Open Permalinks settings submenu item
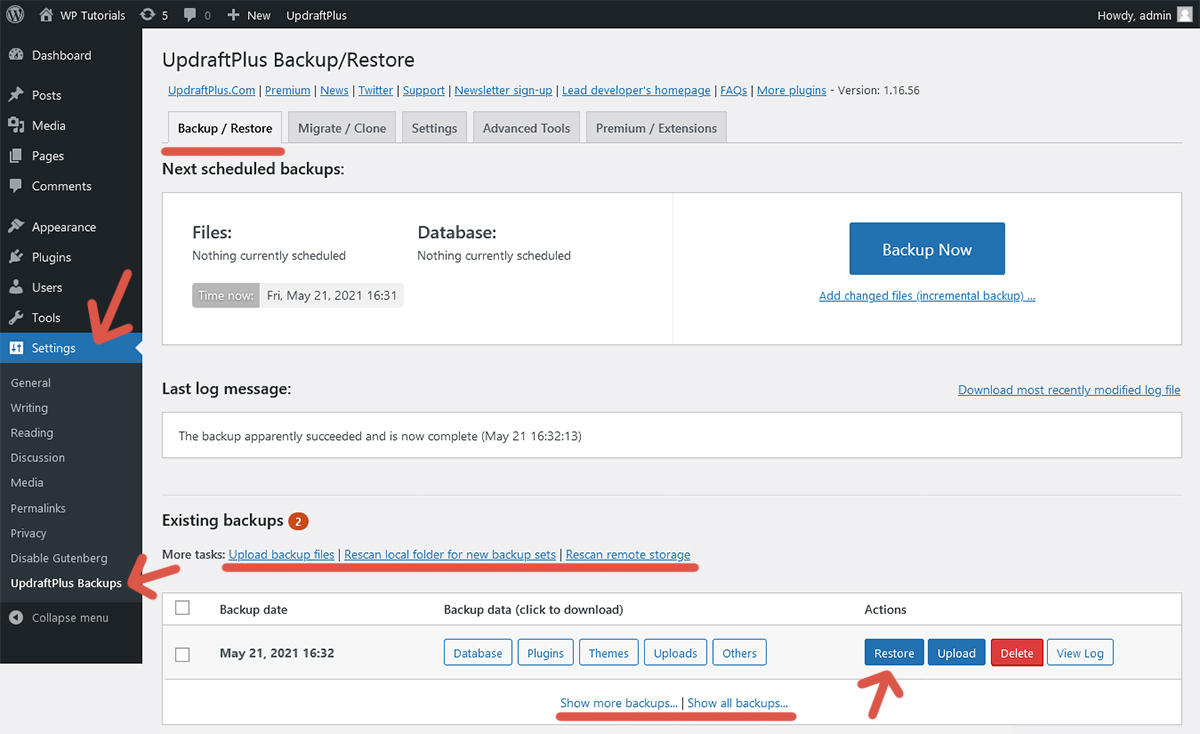 click(38, 508)
